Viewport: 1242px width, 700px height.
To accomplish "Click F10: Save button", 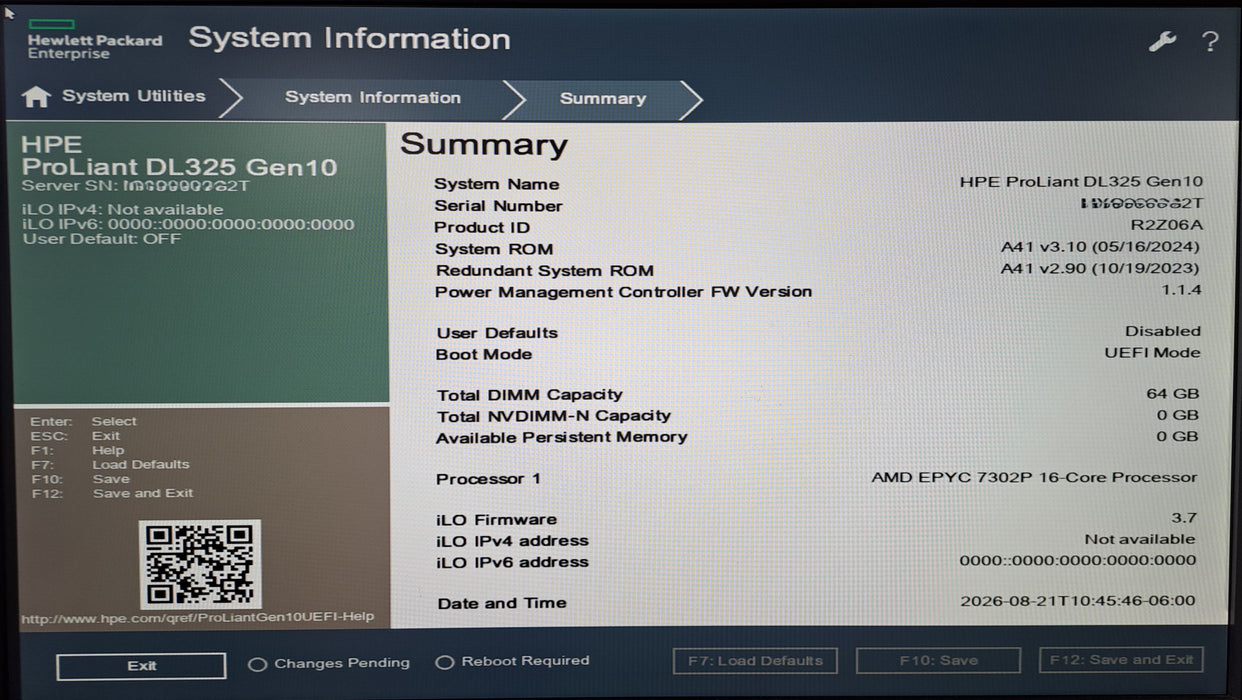I will (x=938, y=660).
